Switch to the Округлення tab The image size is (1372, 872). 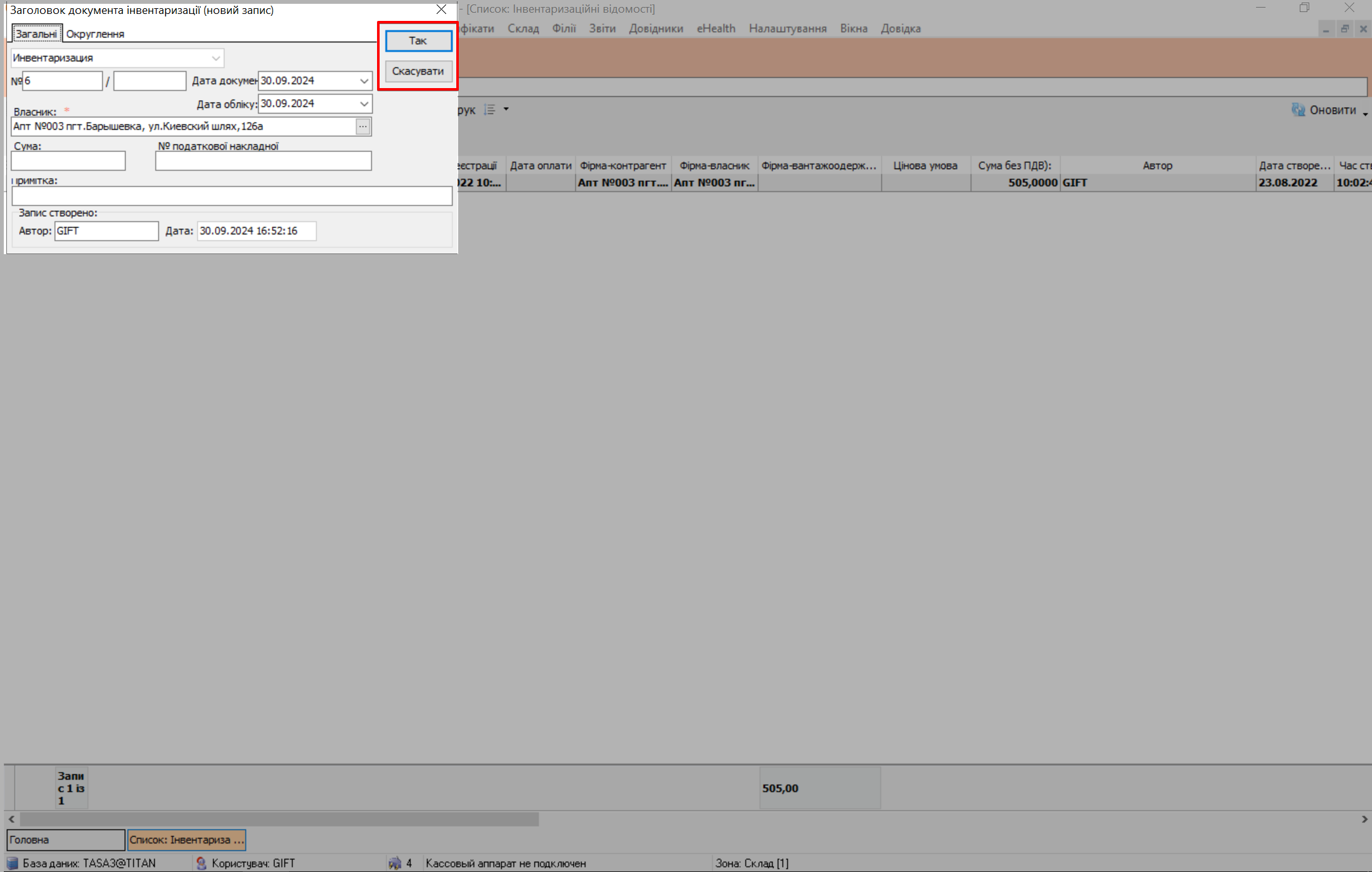pos(95,34)
